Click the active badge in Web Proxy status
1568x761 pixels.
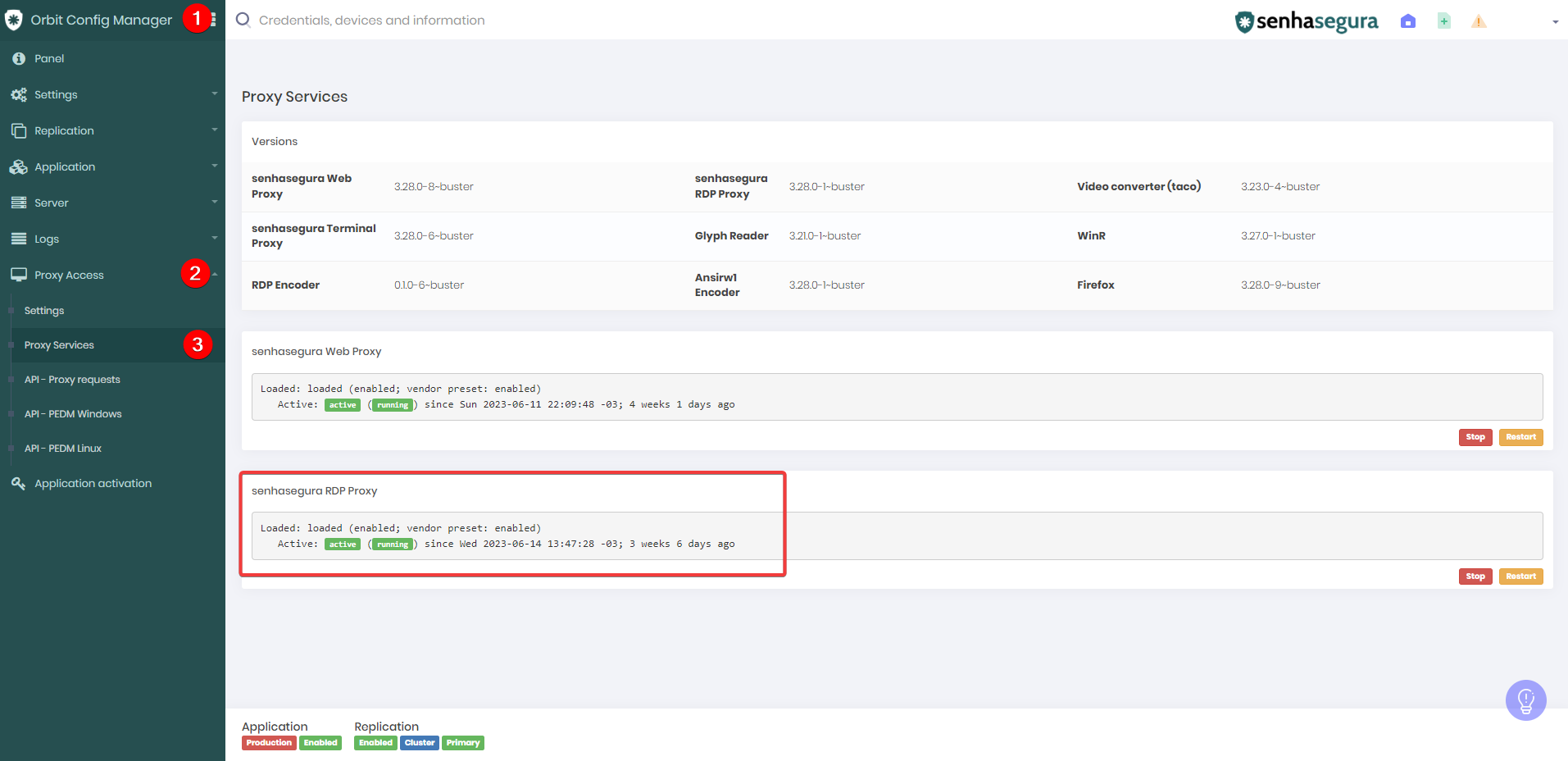(x=343, y=405)
